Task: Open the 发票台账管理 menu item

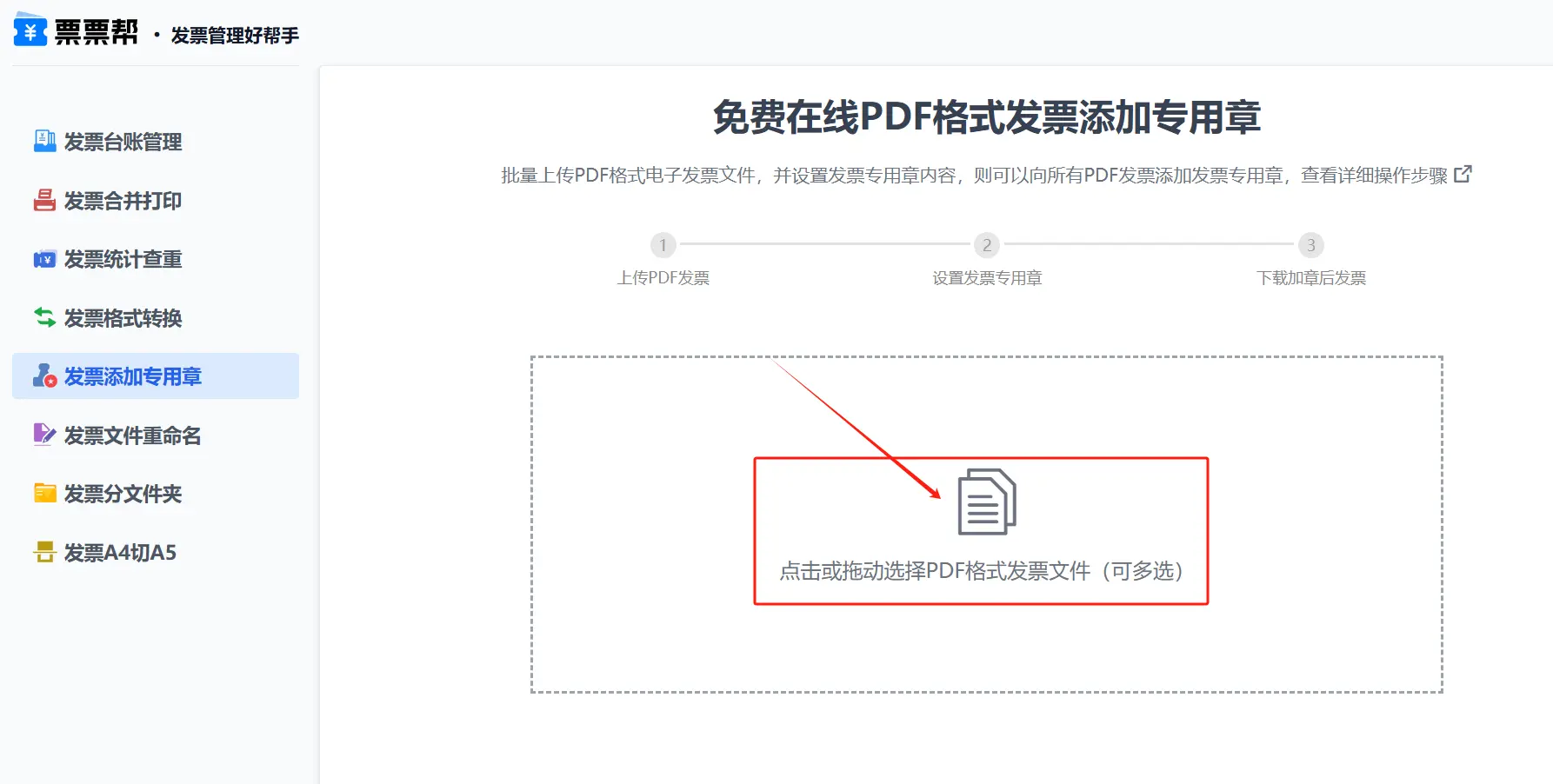Action: pos(123,142)
